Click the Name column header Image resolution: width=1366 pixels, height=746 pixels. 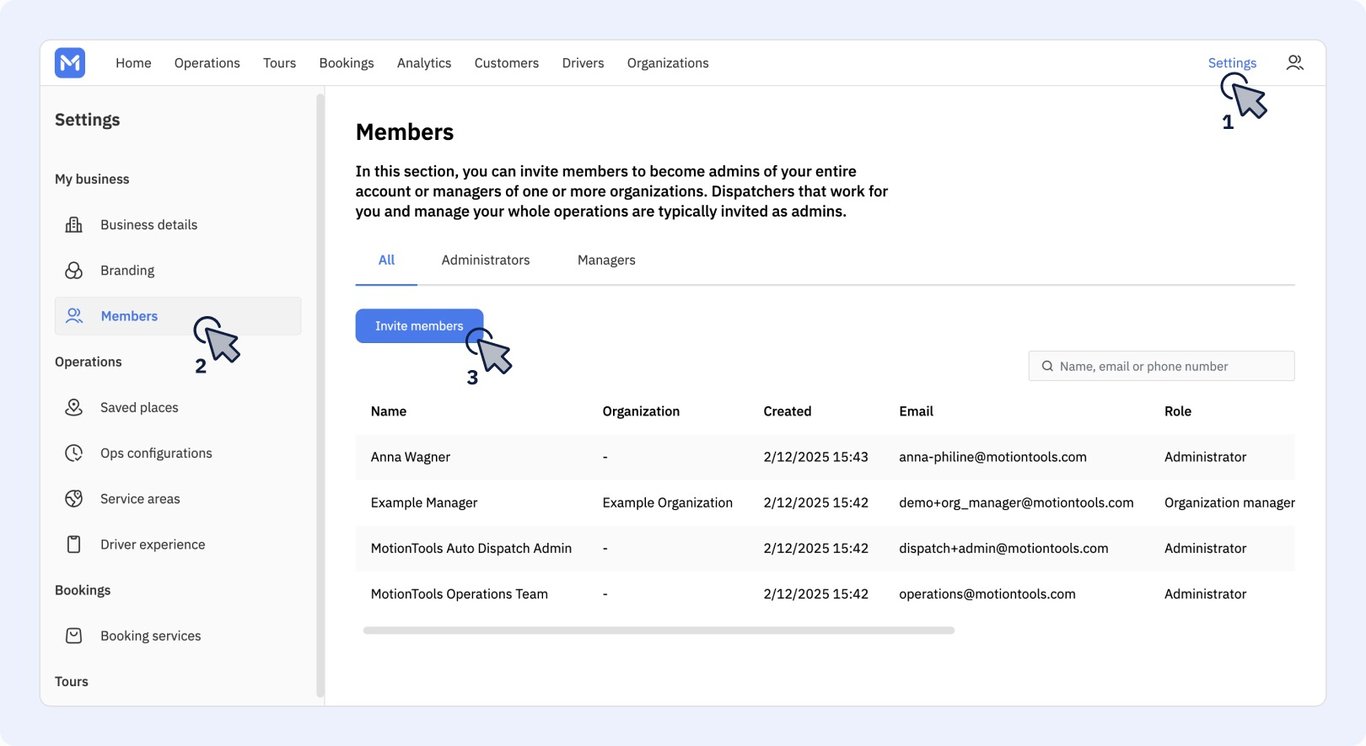(388, 411)
